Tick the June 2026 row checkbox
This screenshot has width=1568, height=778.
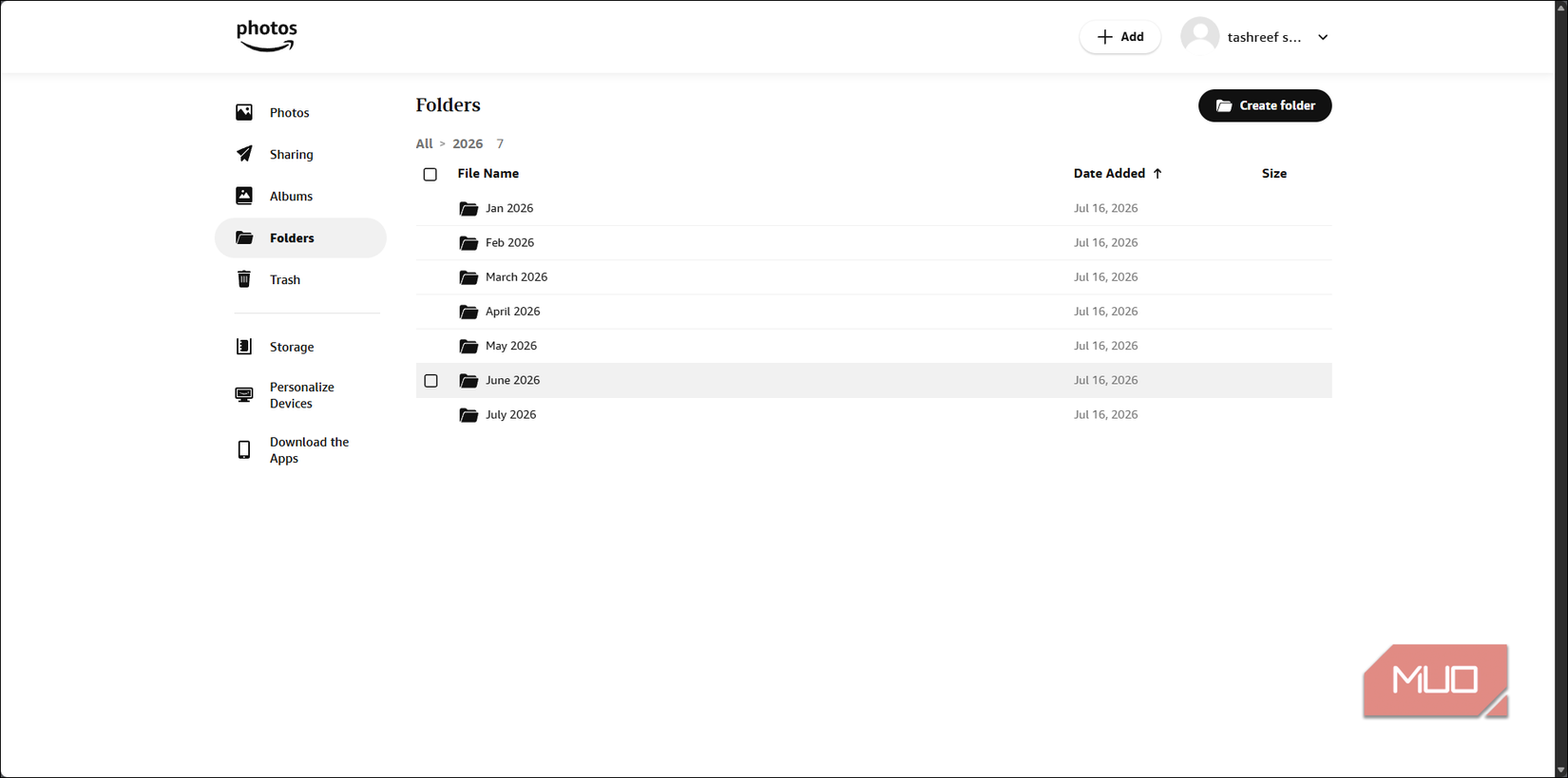[x=431, y=380]
